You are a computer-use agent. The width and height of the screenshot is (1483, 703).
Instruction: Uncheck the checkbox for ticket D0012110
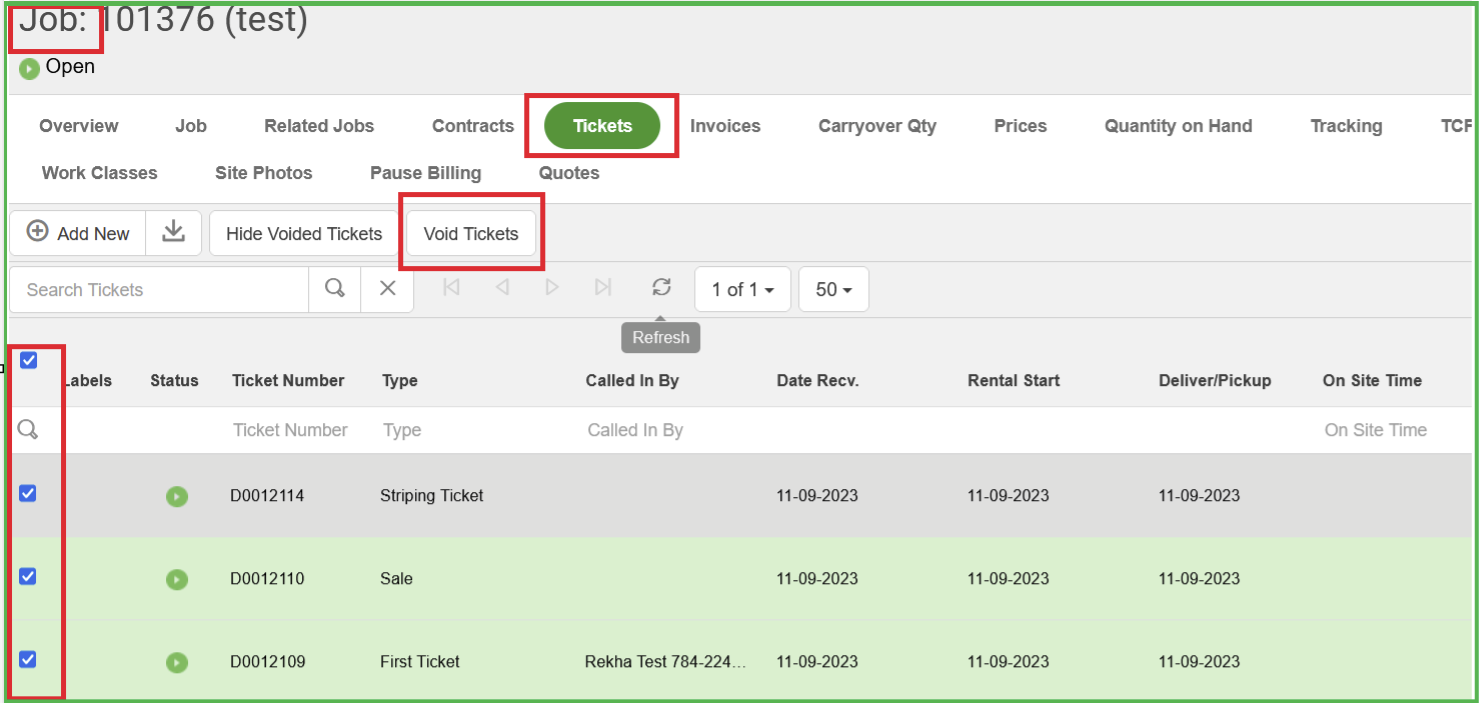28,576
